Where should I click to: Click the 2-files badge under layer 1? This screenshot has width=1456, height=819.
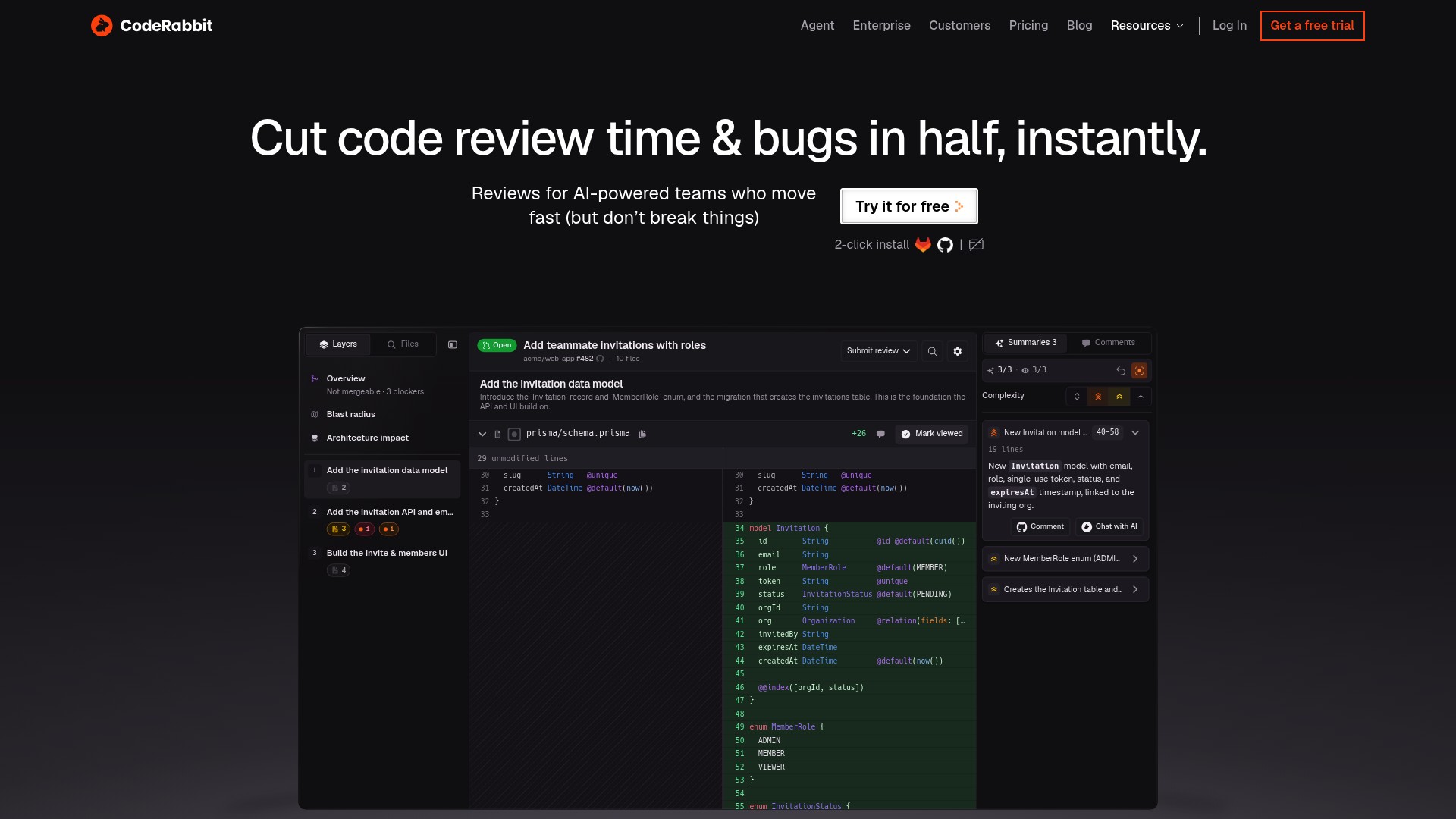coord(338,488)
